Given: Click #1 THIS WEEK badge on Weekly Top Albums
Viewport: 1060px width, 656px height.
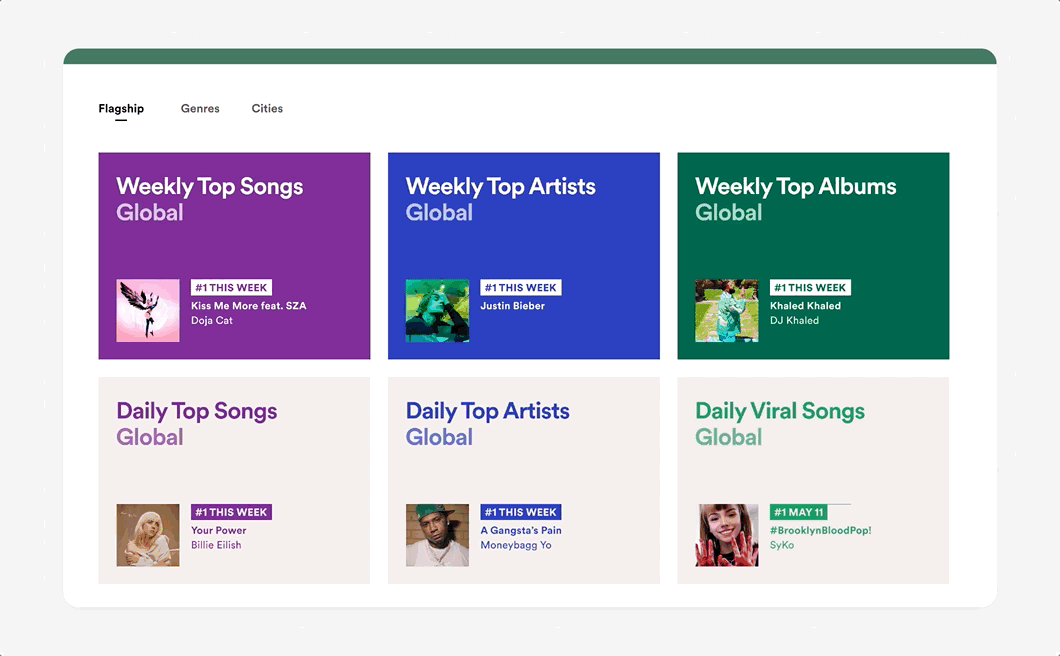Looking at the screenshot, I should tap(810, 287).
